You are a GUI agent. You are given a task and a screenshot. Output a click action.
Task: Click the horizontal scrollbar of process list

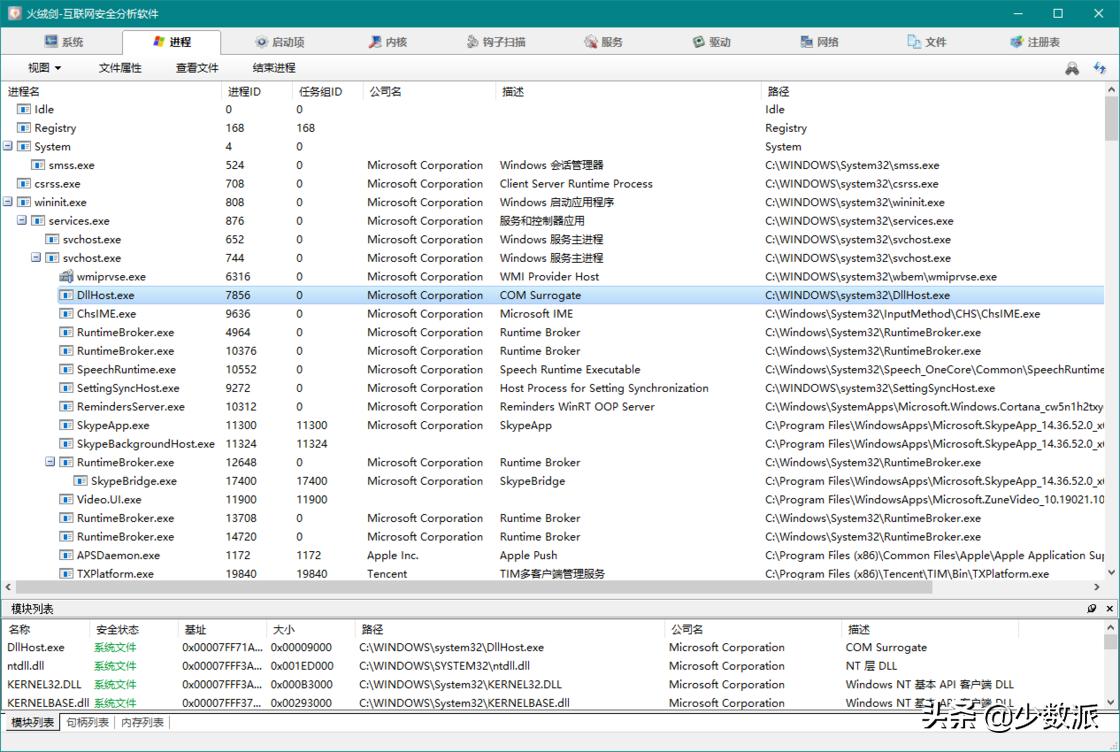click(500, 588)
